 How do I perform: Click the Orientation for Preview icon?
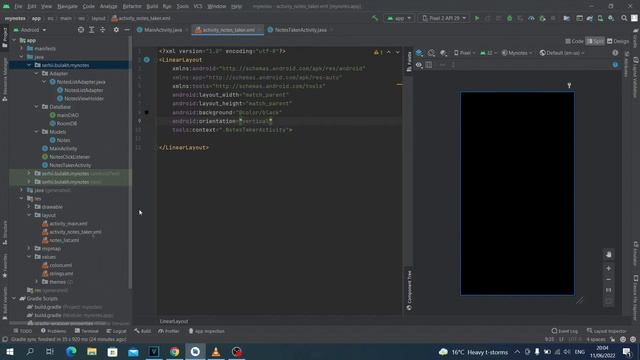click(x=431, y=53)
